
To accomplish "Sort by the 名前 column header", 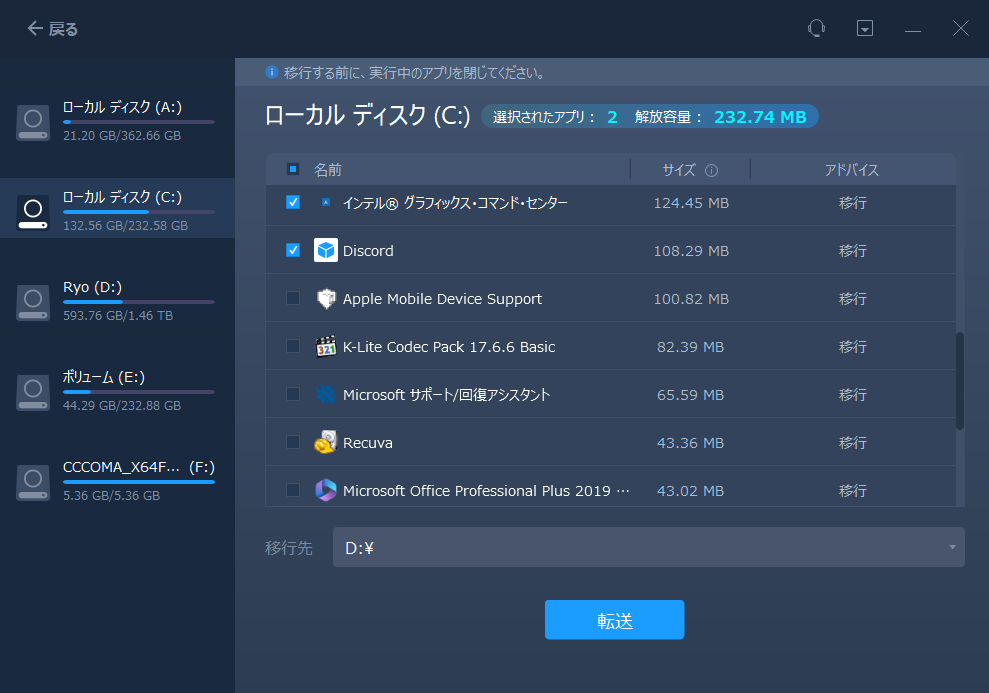I will click(328, 170).
